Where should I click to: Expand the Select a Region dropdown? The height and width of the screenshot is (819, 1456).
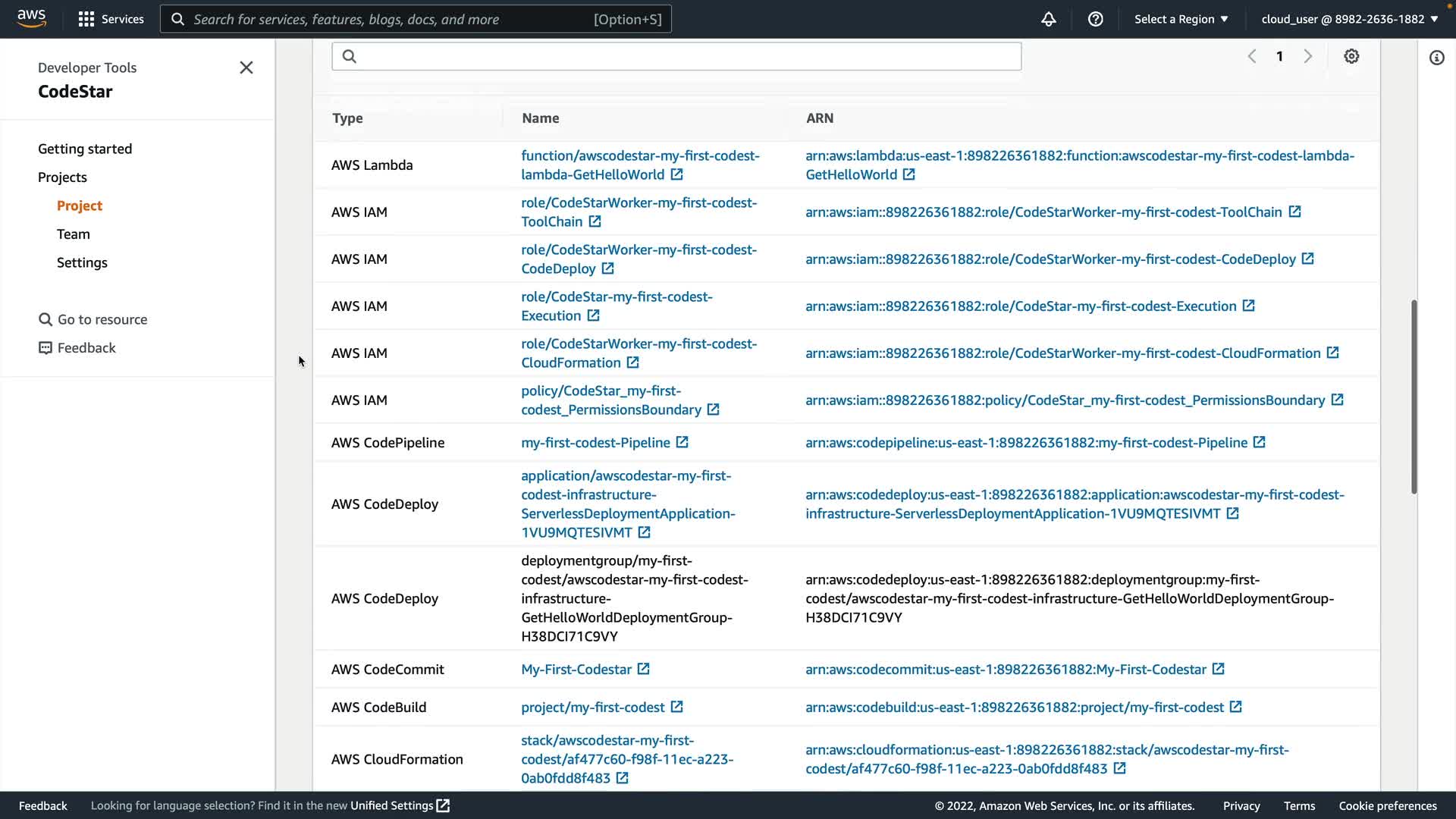click(1181, 19)
